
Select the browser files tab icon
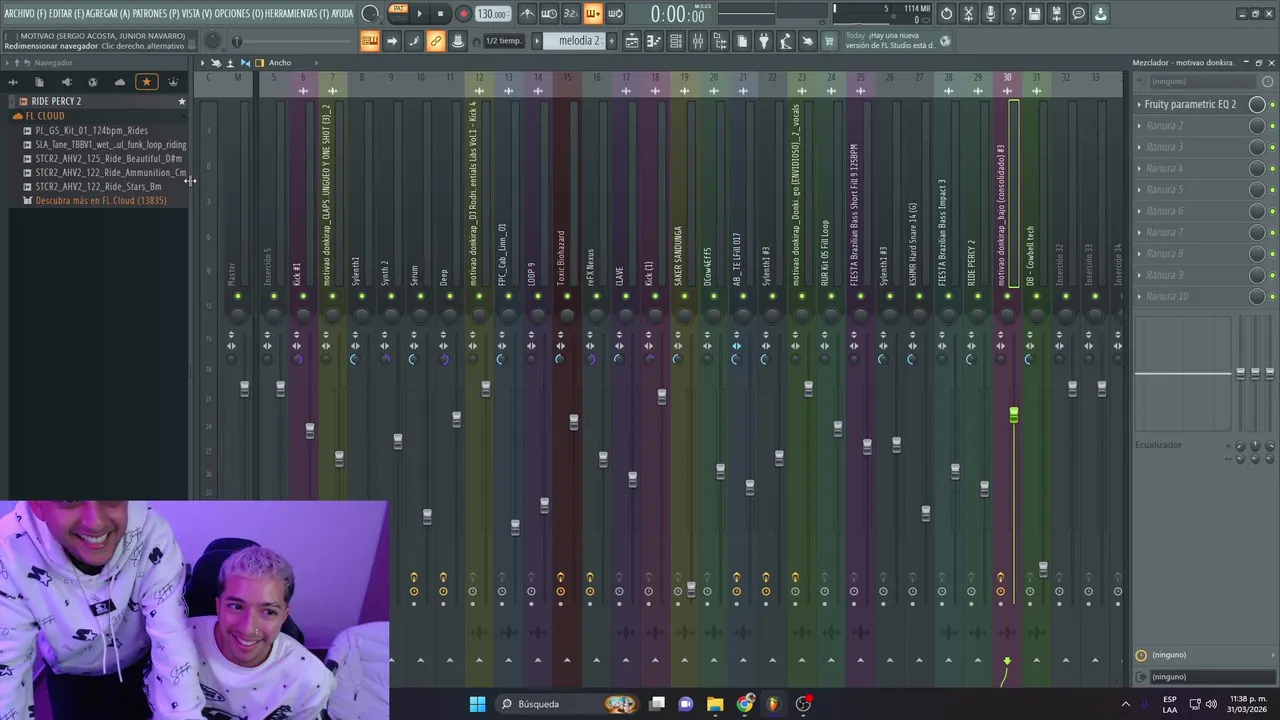coord(39,82)
